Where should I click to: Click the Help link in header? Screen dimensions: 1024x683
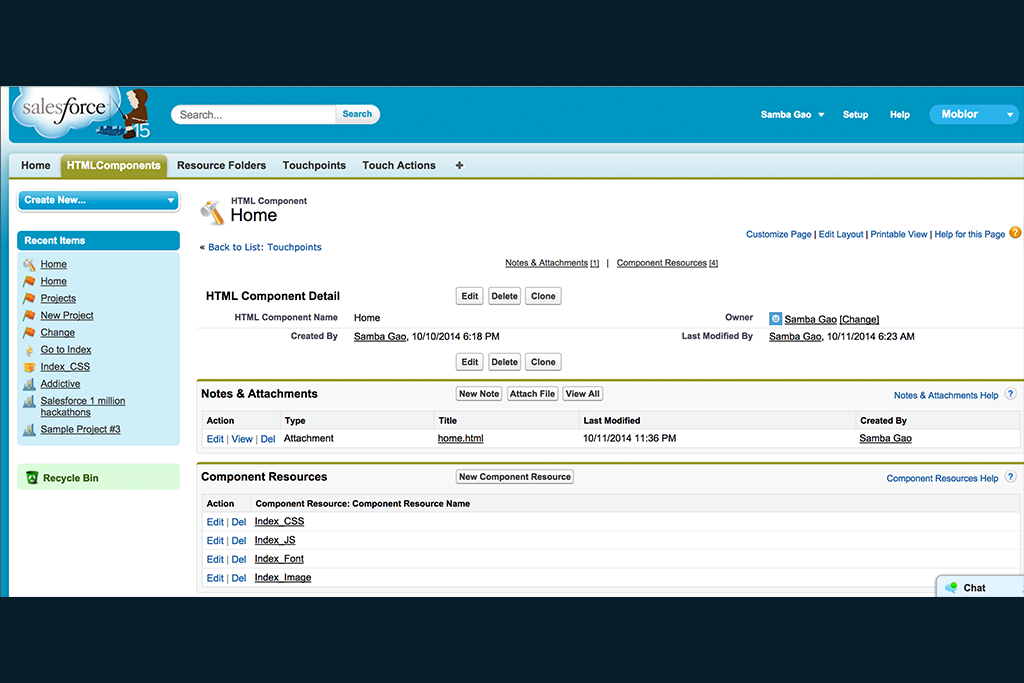click(x=900, y=115)
